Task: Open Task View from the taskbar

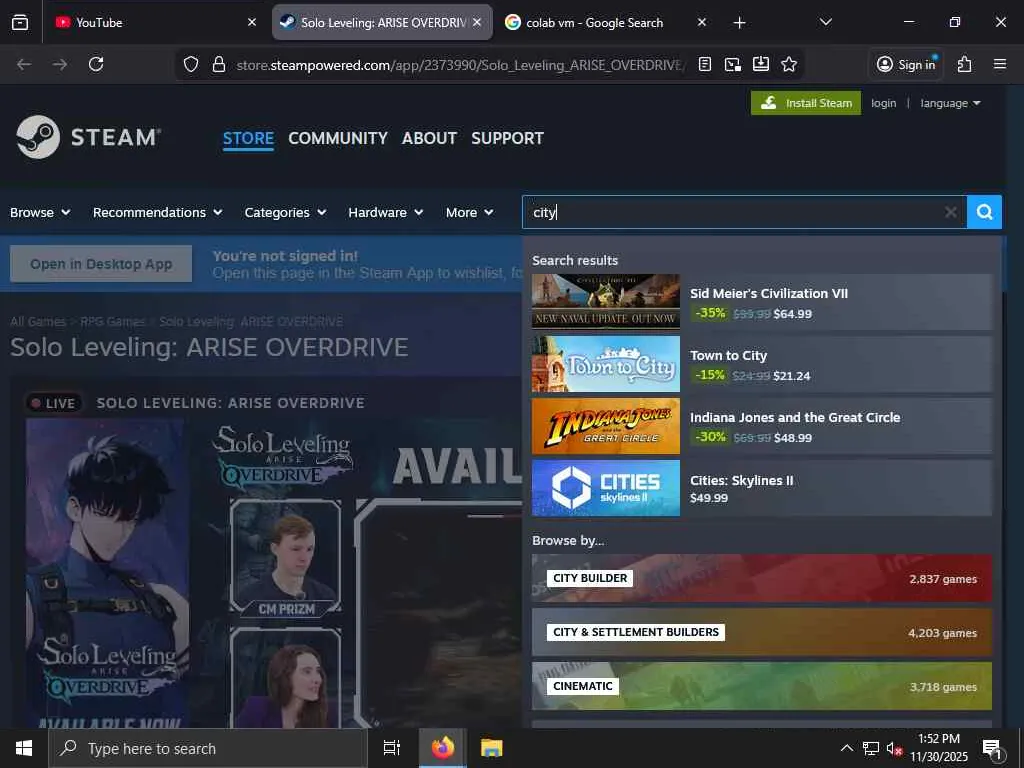Action: tap(392, 748)
